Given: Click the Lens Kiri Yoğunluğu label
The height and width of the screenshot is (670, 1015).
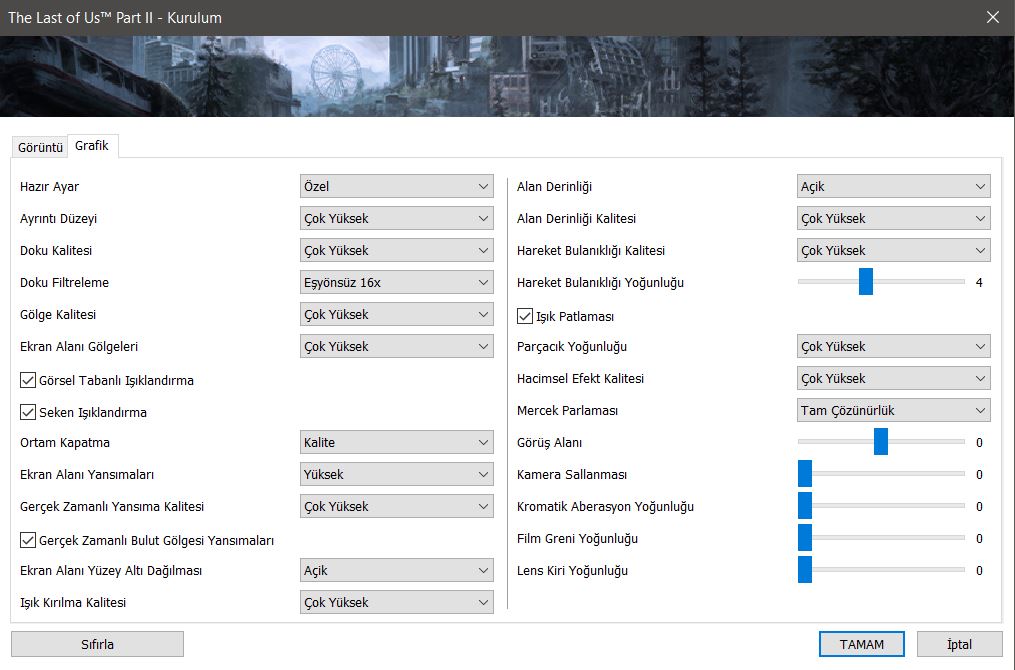Looking at the screenshot, I should [x=572, y=570].
